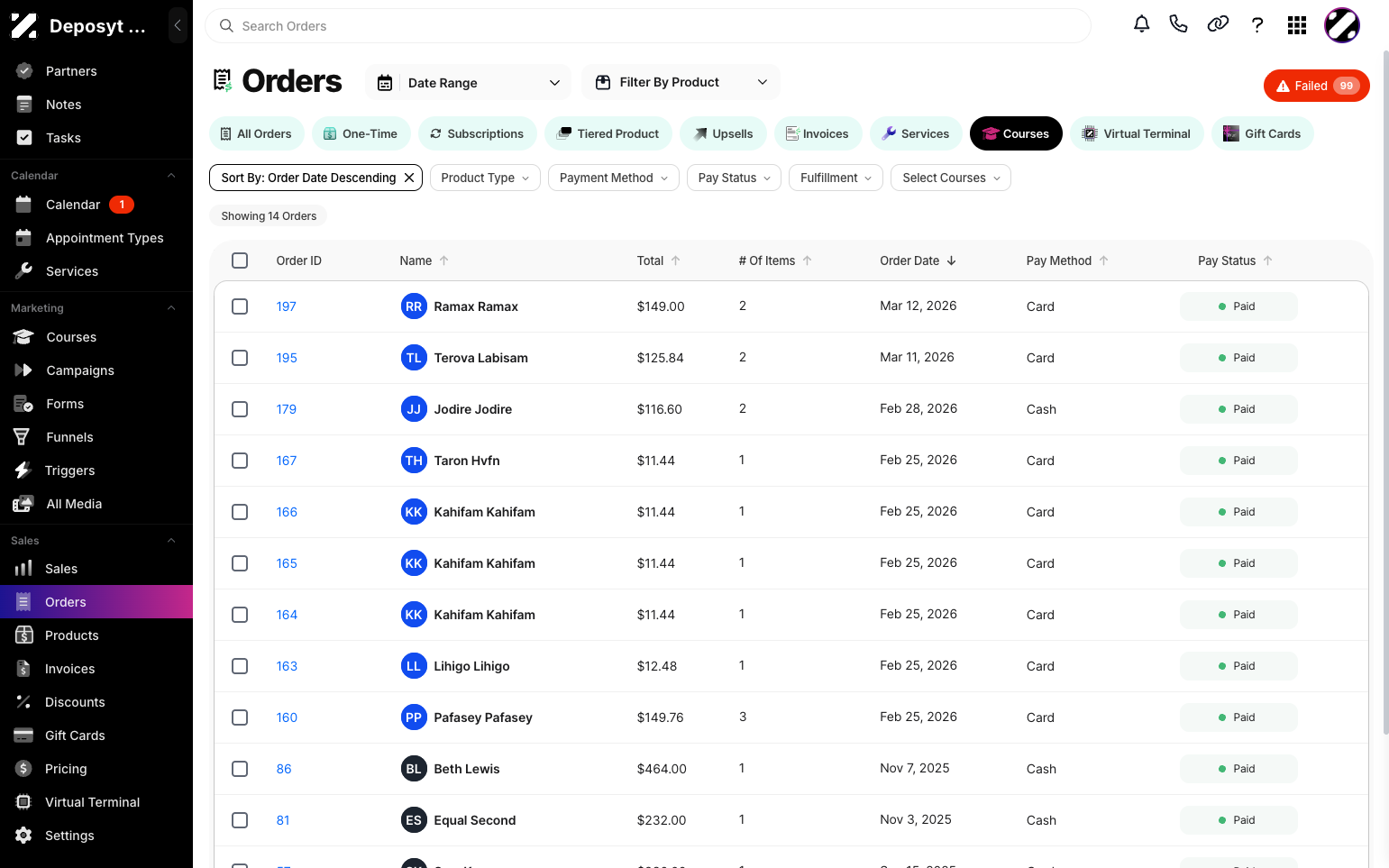Check the box for order 166

point(240,512)
